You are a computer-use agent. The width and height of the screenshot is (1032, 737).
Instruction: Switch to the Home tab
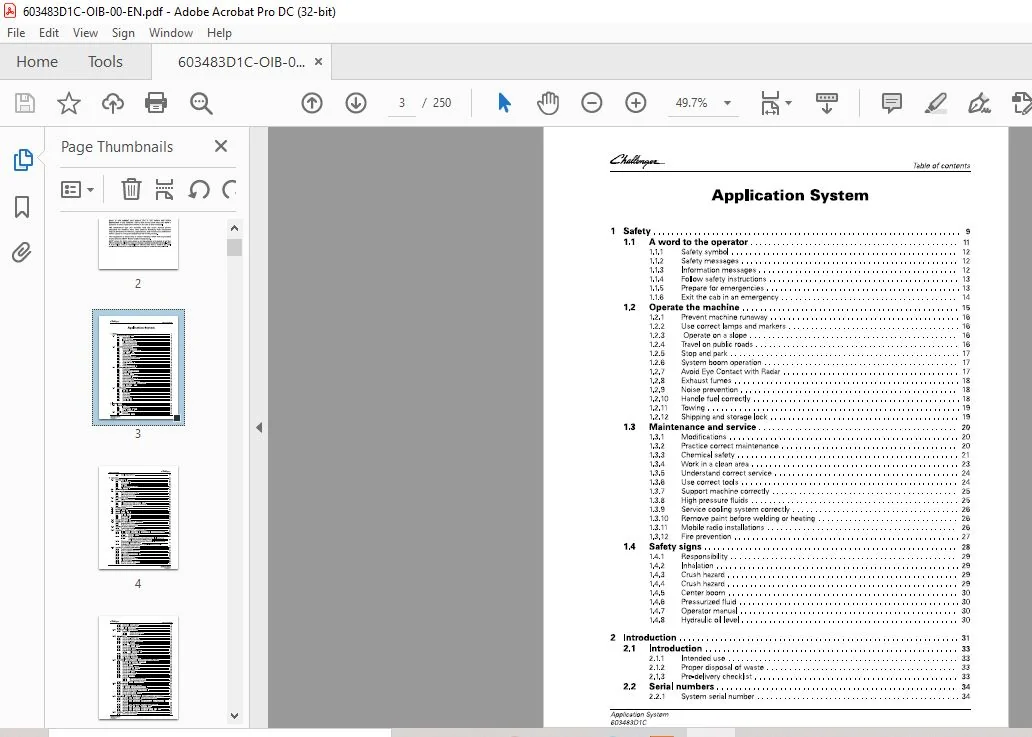point(37,62)
